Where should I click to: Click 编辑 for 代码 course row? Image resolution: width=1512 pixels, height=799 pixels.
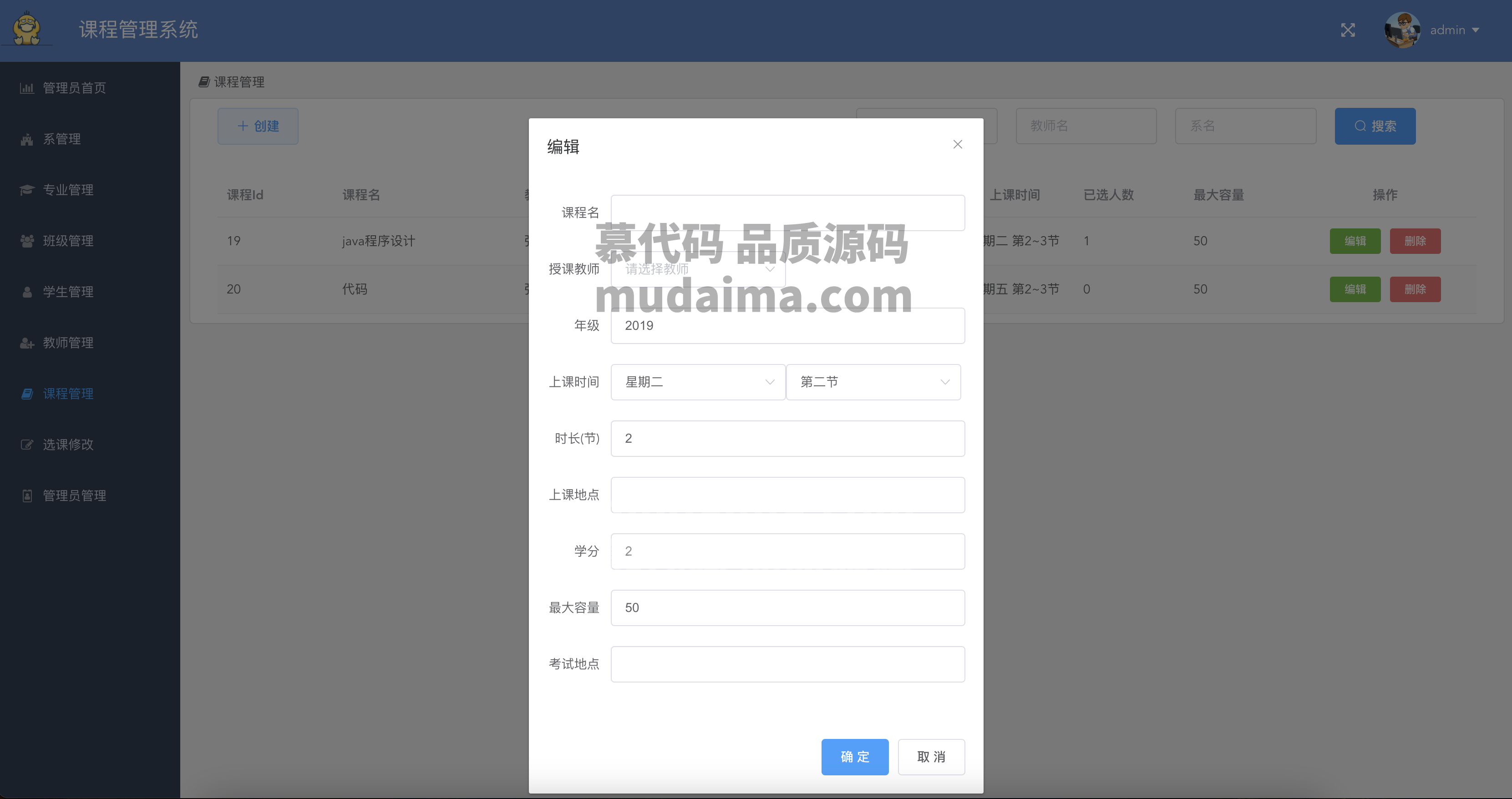pyautogui.click(x=1355, y=289)
